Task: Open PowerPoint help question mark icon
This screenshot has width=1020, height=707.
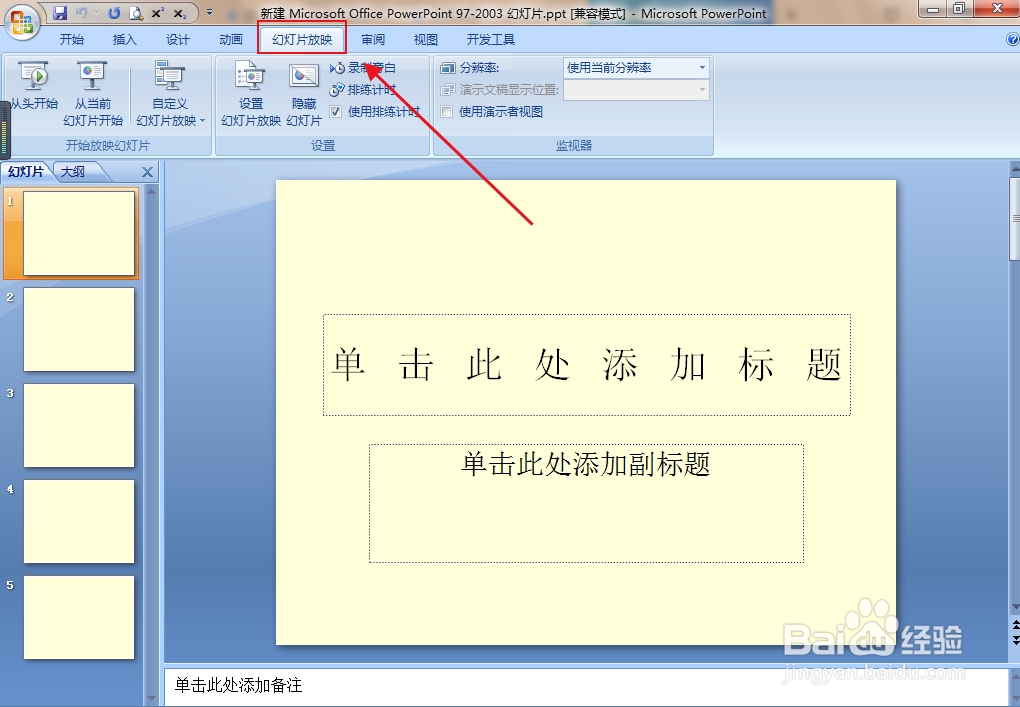Action: pos(1012,40)
